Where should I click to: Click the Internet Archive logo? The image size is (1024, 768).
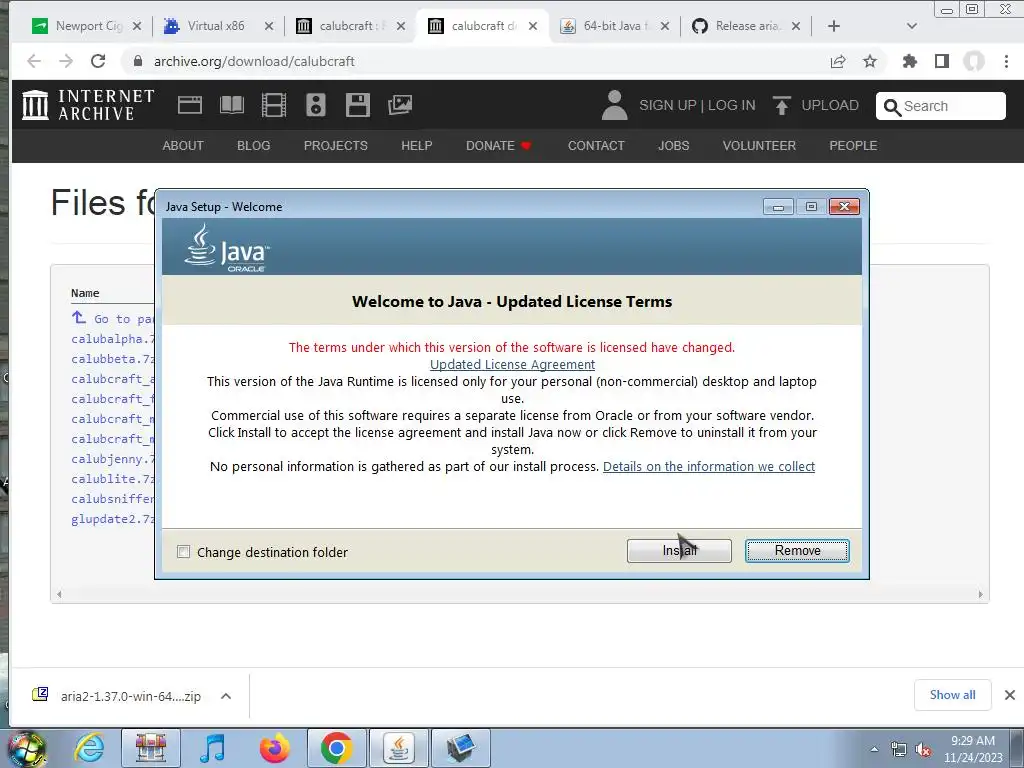pyautogui.click(x=88, y=104)
